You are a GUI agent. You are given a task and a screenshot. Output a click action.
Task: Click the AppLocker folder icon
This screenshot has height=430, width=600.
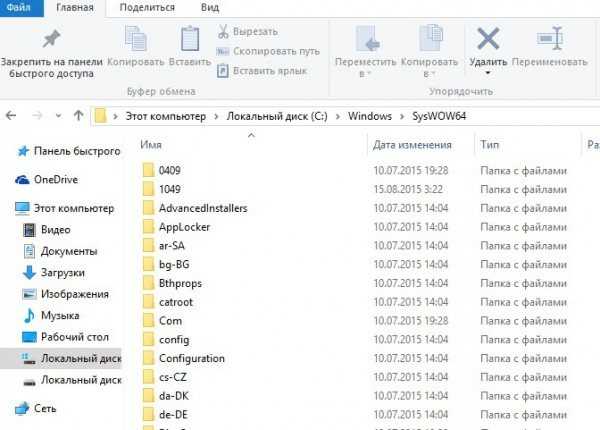pos(148,226)
